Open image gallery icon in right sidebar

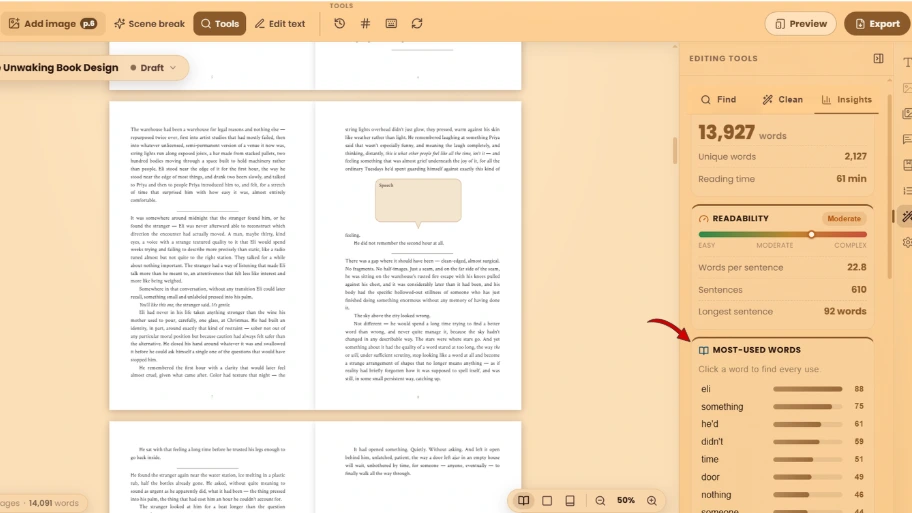(x=906, y=114)
